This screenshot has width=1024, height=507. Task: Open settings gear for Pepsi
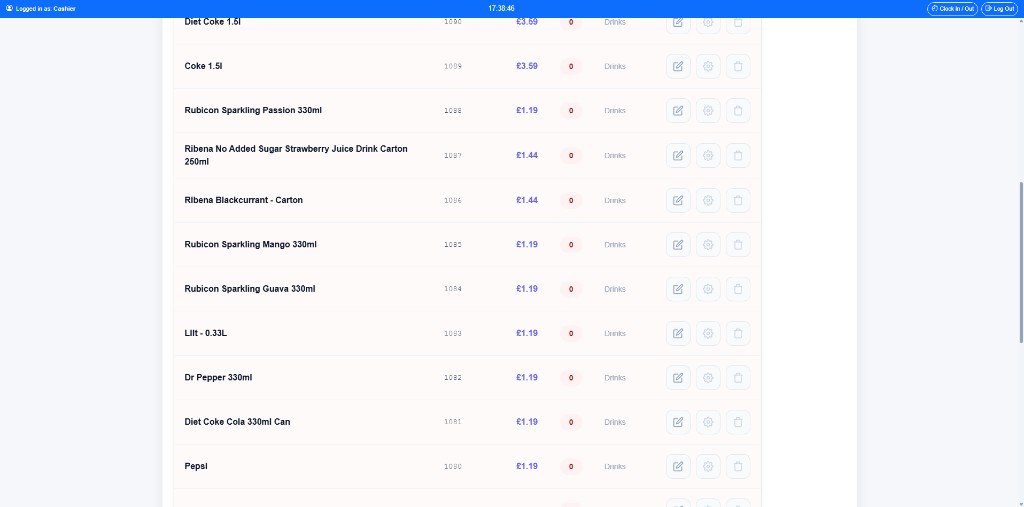click(x=708, y=466)
